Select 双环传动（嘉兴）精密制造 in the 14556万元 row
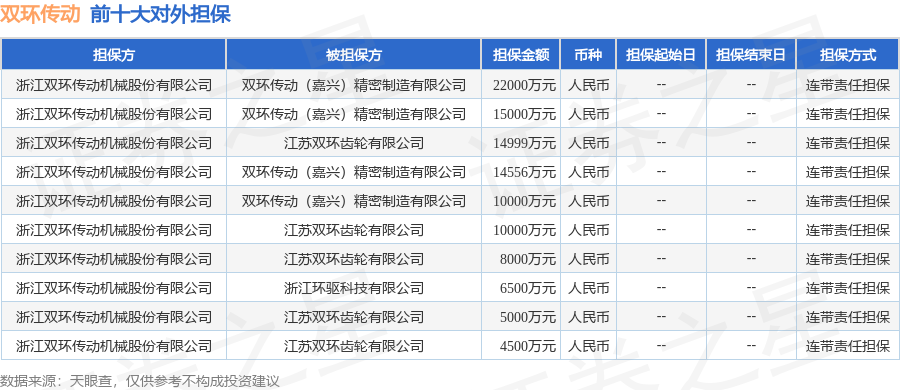This screenshot has height=390, width=900. point(354,172)
